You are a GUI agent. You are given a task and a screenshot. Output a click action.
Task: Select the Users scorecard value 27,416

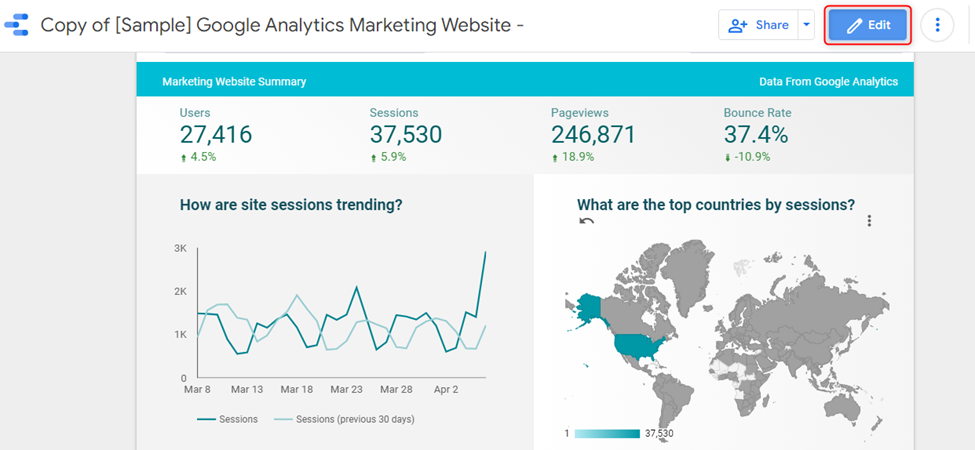tap(216, 134)
